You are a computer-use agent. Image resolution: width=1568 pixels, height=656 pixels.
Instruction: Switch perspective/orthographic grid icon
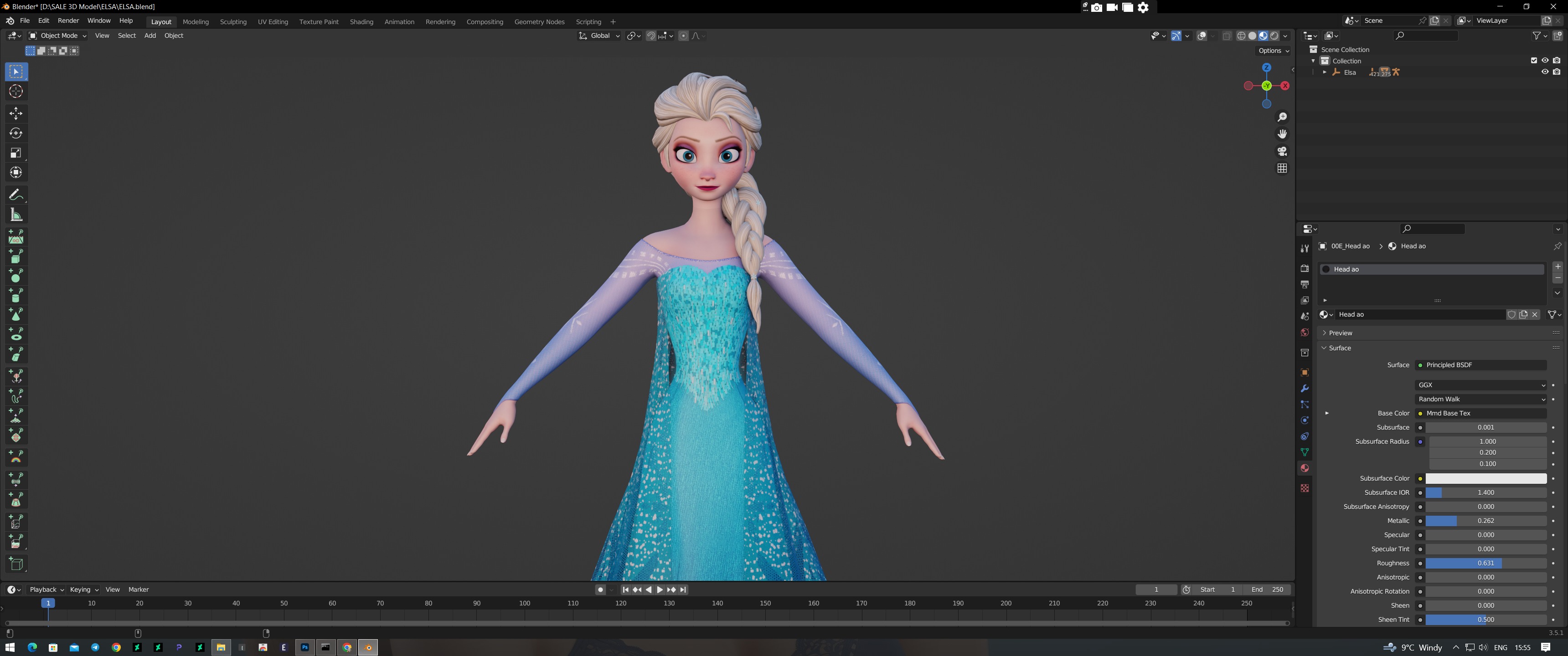(x=1282, y=168)
